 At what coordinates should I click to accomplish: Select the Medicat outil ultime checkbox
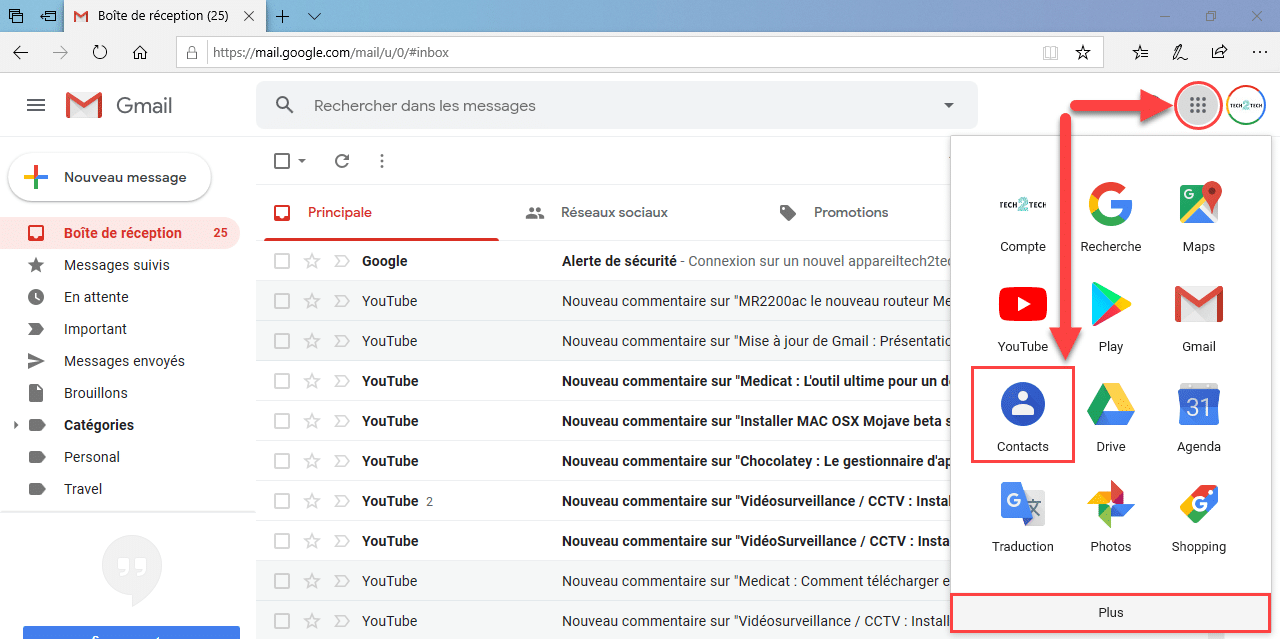tap(282, 381)
